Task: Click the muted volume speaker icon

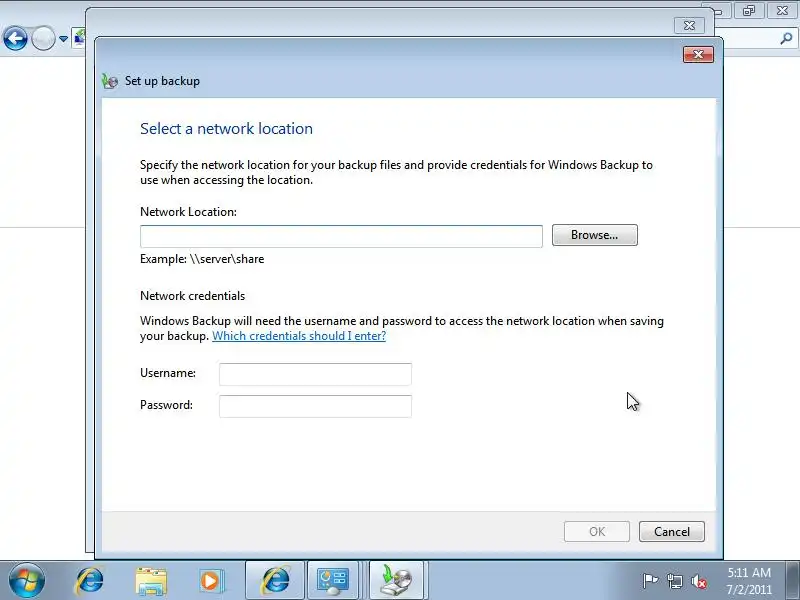Action: pos(698,581)
